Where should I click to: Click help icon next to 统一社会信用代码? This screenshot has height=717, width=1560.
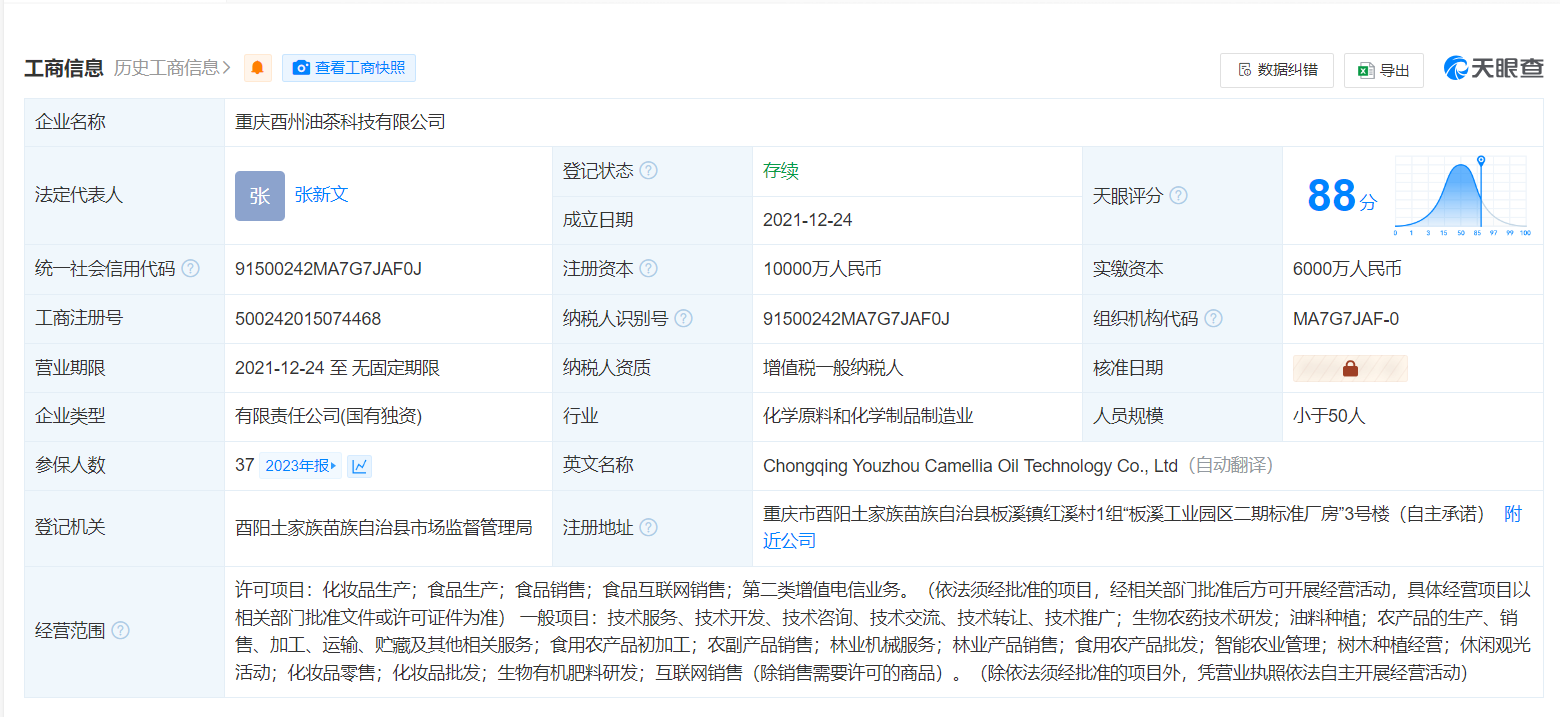190,269
